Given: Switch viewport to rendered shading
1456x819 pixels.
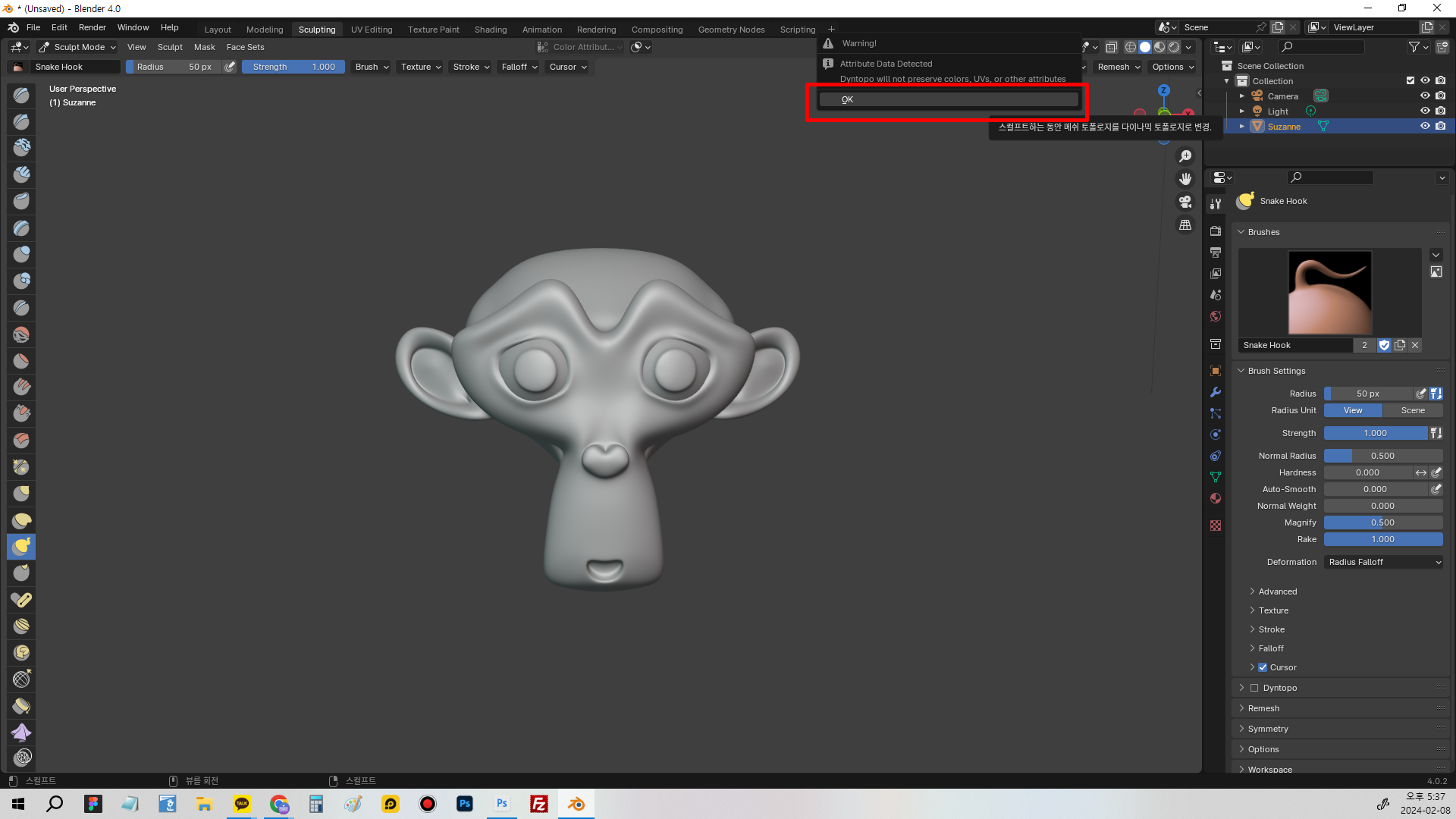Looking at the screenshot, I should coord(1174,47).
